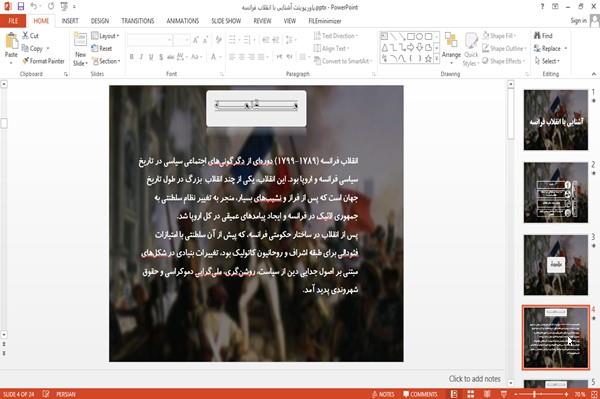Click the Undo arrow icon
Image resolution: width=600 pixels, height=399 pixels.
click(34, 7)
